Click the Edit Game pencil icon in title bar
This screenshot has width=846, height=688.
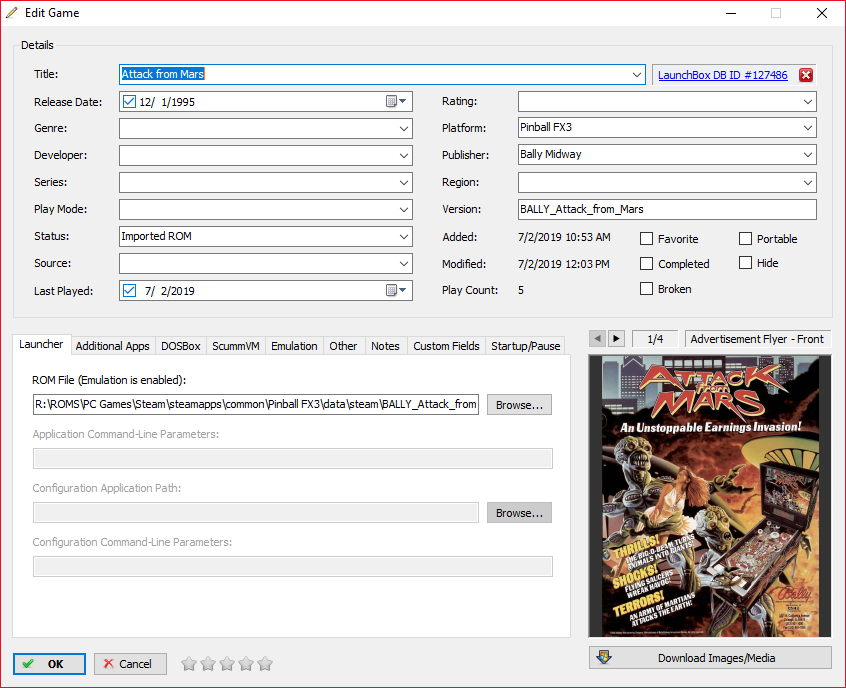click(x=12, y=12)
